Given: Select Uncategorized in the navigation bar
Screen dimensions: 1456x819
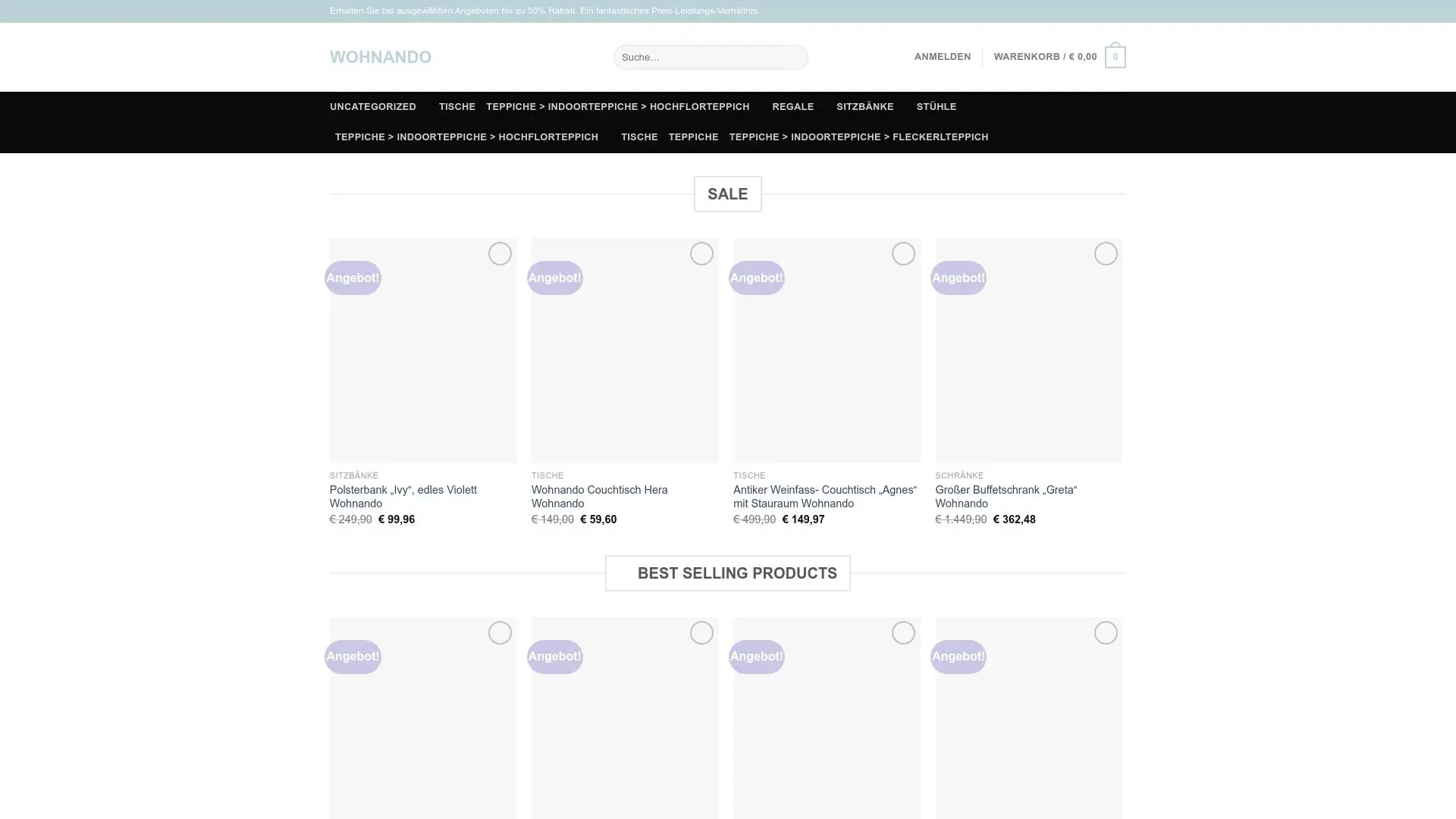Looking at the screenshot, I should coord(372,107).
